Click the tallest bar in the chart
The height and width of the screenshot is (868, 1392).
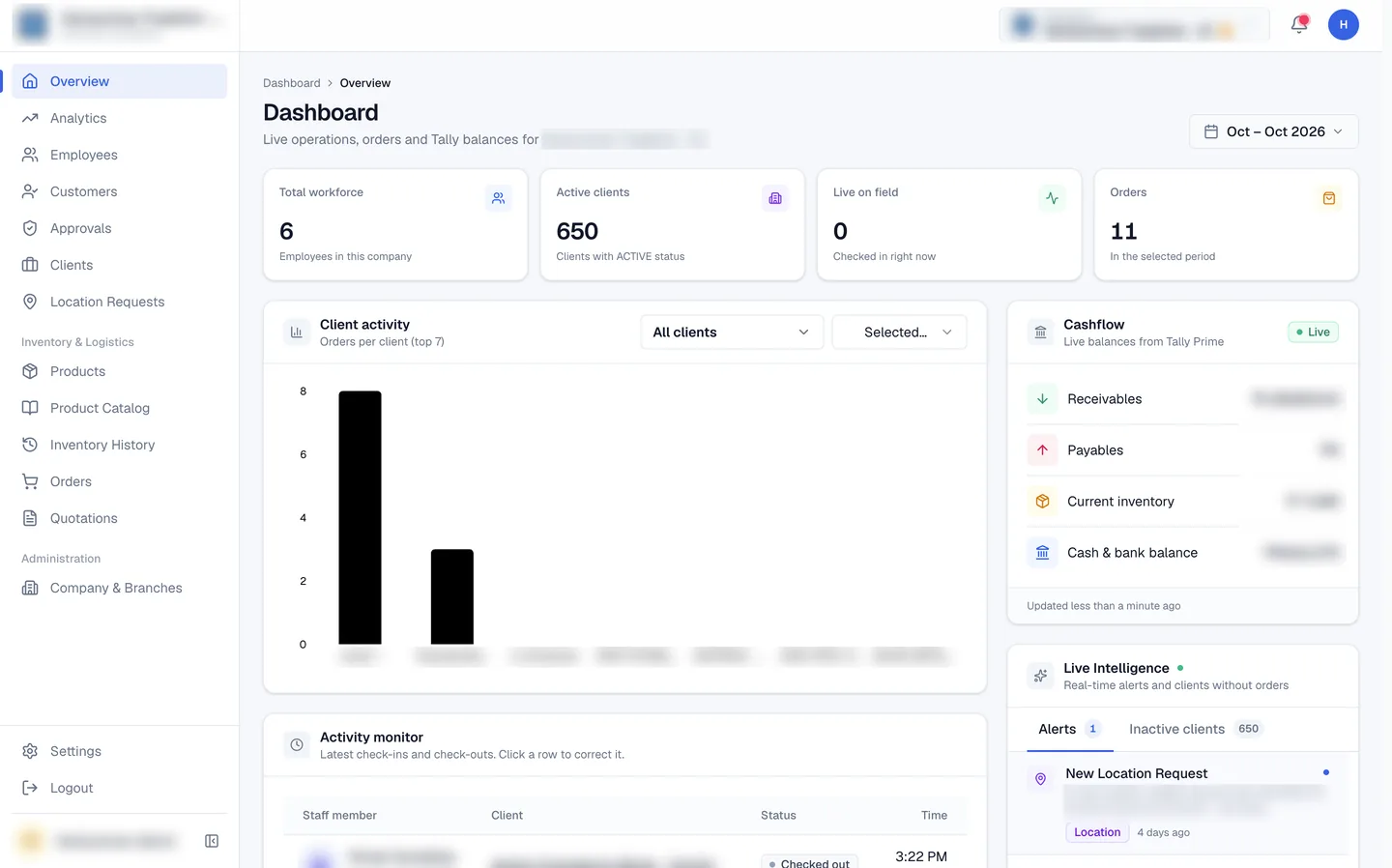(360, 517)
